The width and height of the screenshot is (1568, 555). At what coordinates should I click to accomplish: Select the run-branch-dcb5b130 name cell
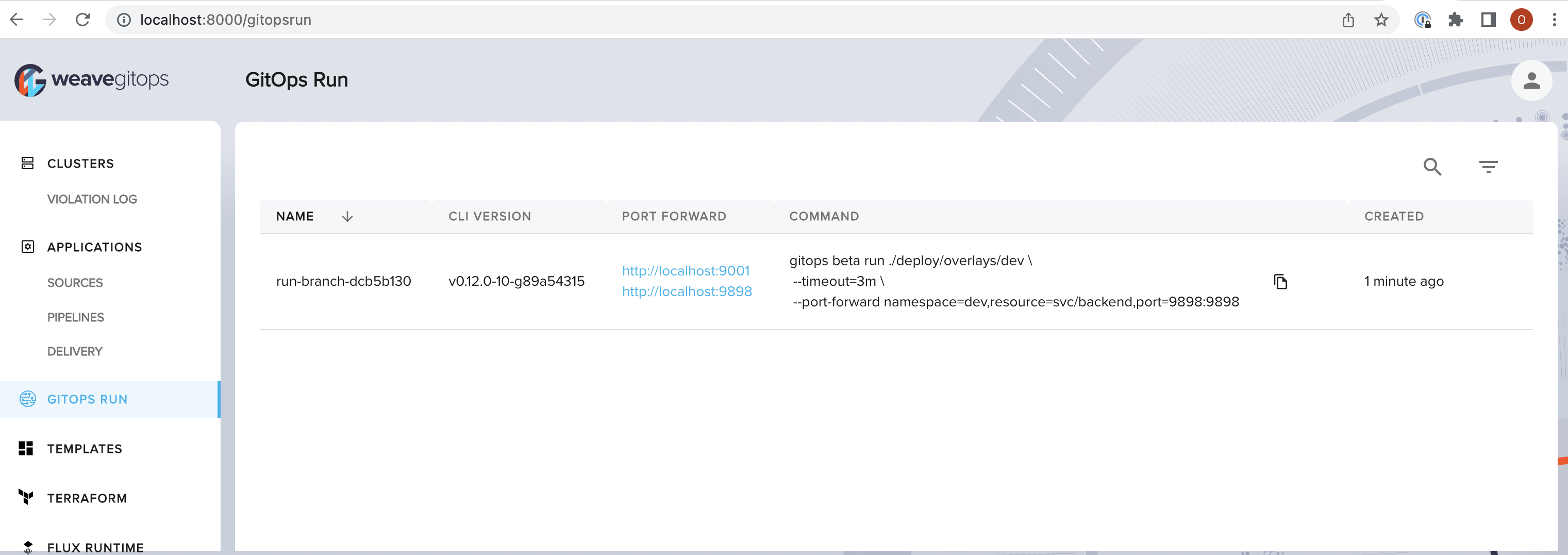(343, 281)
